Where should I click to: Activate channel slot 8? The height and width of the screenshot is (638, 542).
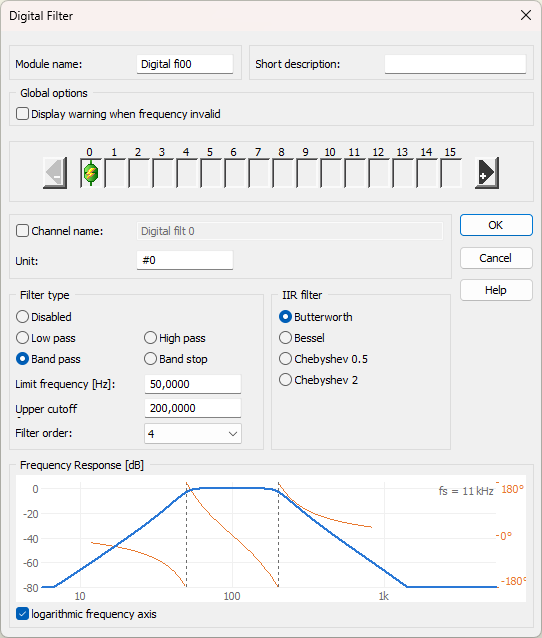[x=283, y=173]
